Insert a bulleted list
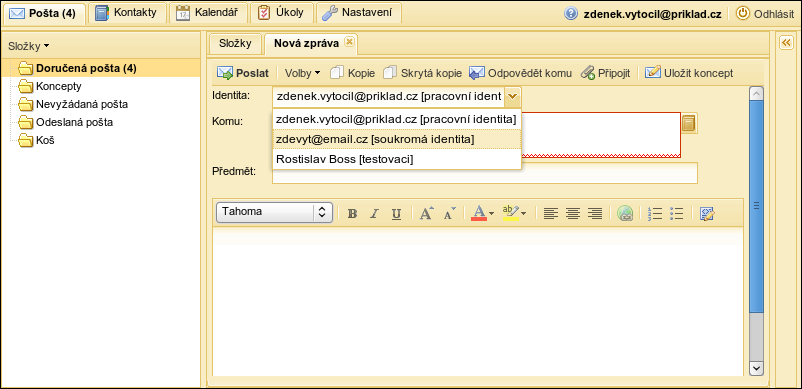This screenshot has width=802, height=389. click(676, 214)
